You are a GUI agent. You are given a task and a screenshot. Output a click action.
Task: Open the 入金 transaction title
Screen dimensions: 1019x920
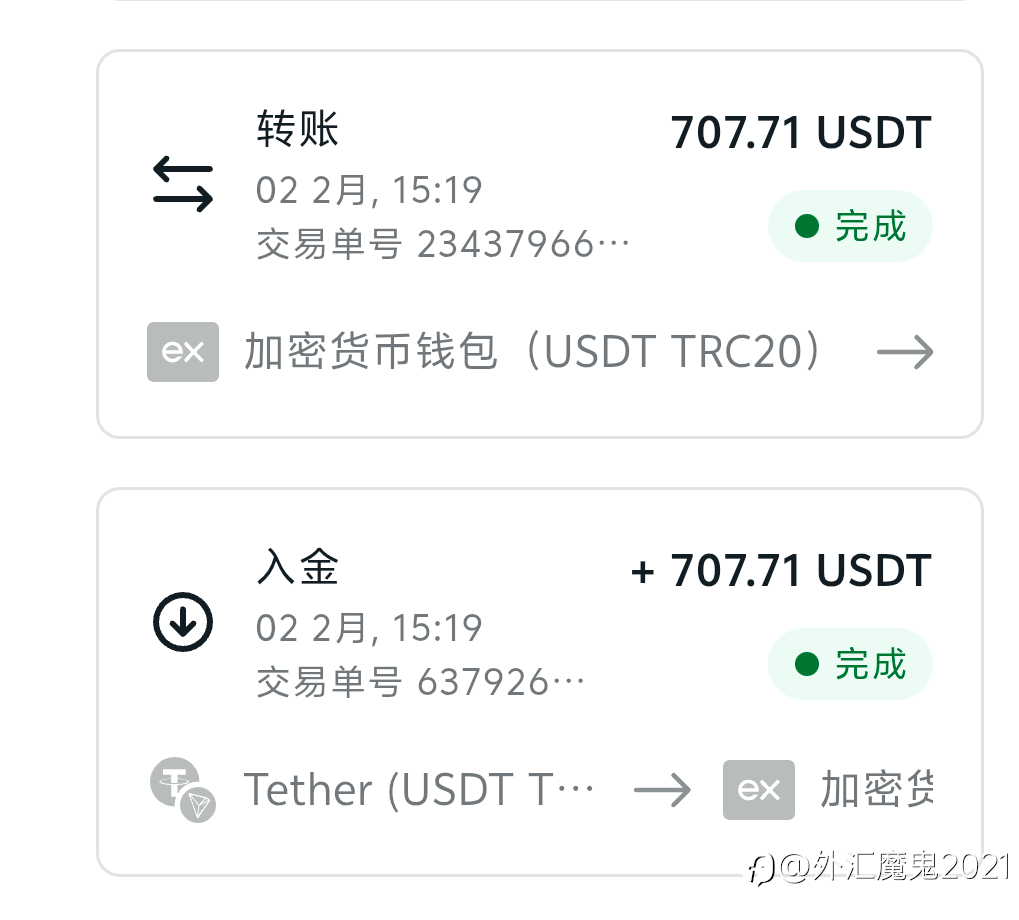[x=298, y=568]
